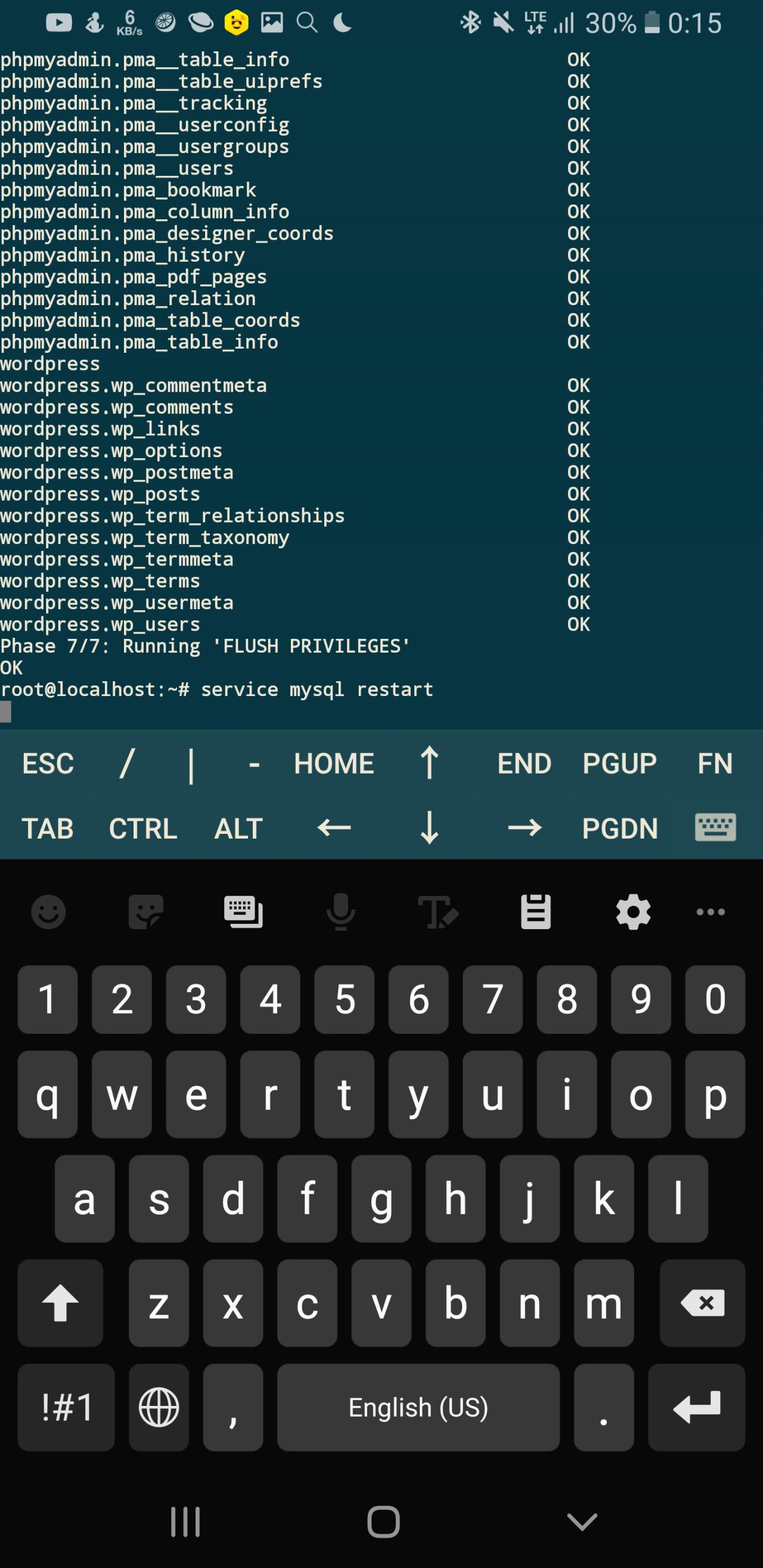Viewport: 763px width, 1568px height.
Task: Tap the PGDN key
Action: [x=619, y=828]
